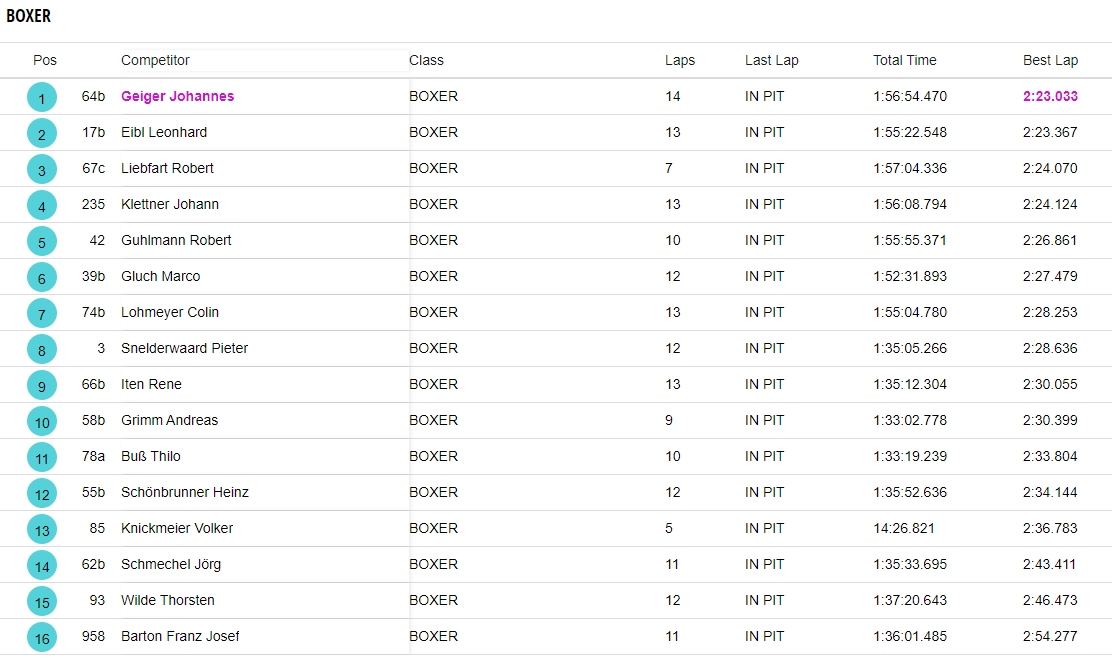Select the position 16 circle badge

[42, 638]
